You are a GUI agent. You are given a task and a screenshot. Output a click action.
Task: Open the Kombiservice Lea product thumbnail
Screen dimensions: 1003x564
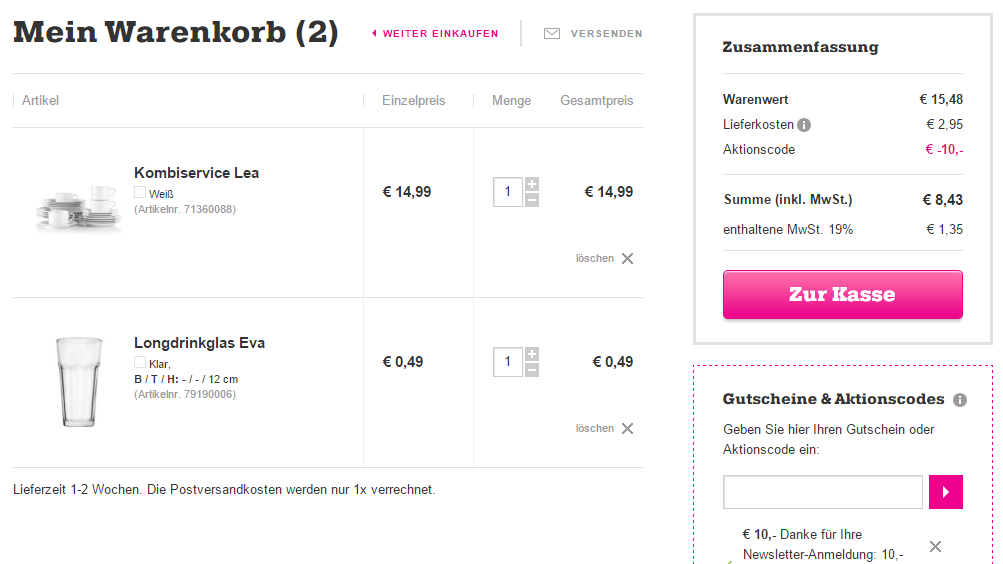[x=79, y=207]
